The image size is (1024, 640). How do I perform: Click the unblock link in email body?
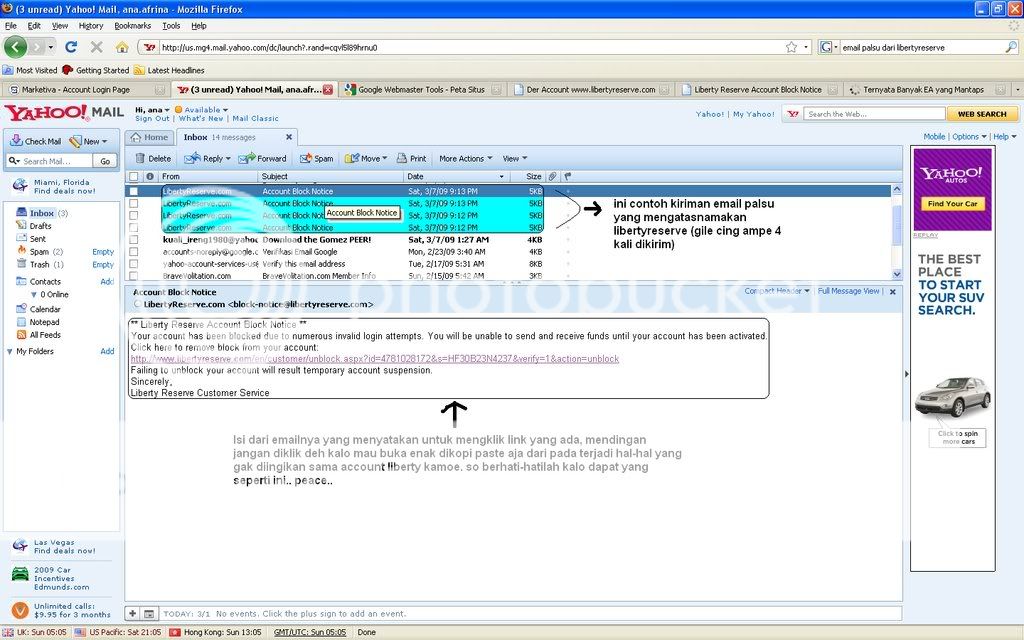[x=374, y=359]
